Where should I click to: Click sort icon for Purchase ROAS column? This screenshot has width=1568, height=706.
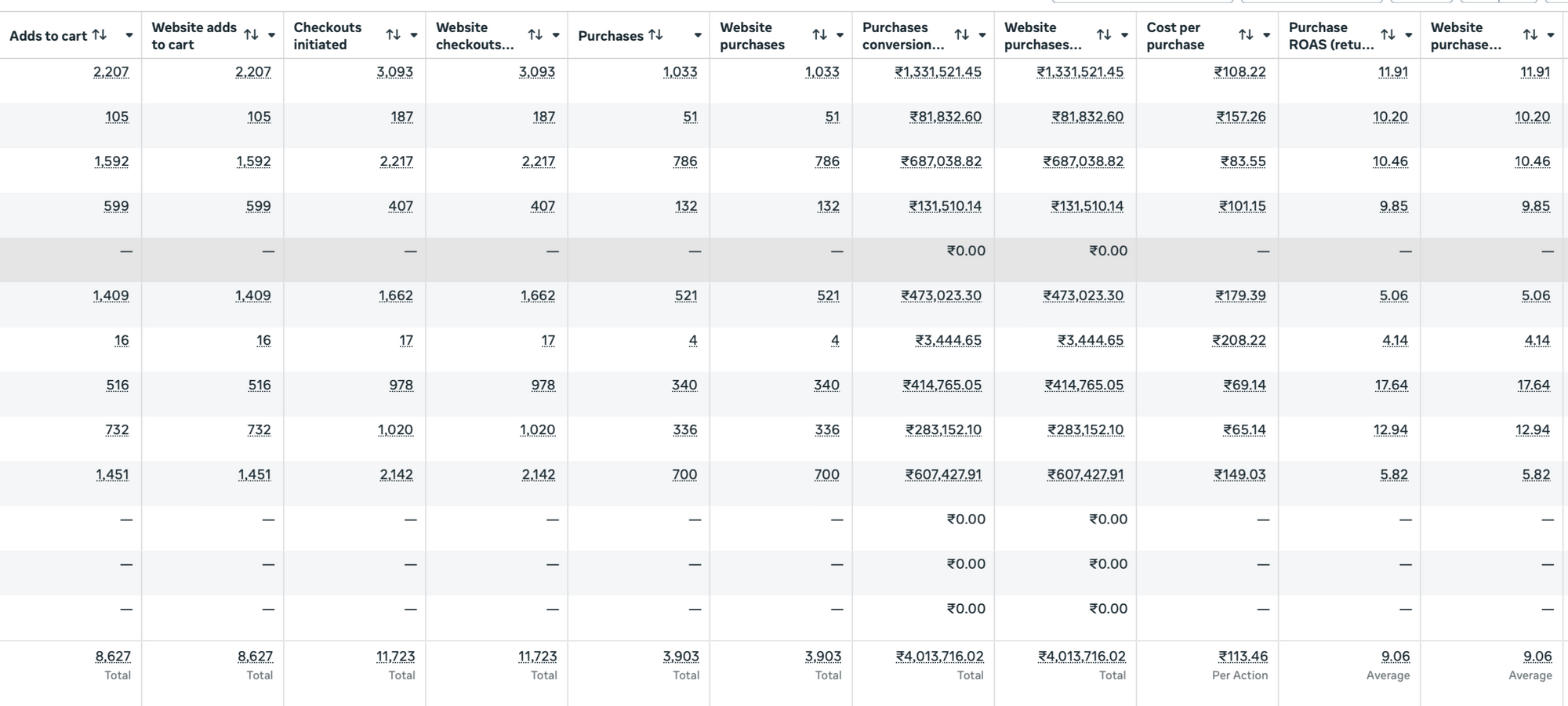tap(1388, 35)
